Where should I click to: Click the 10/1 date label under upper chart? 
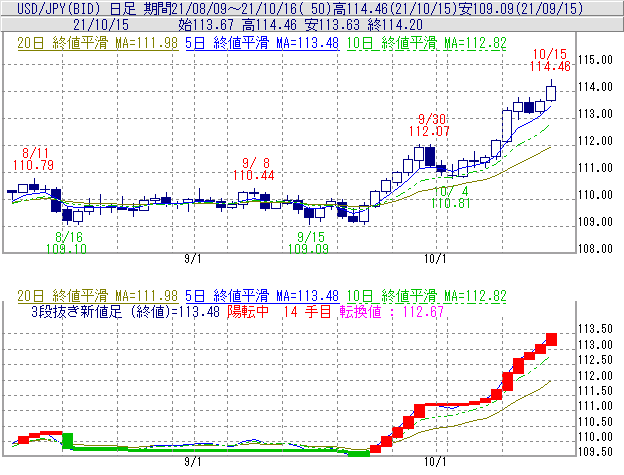point(435,259)
